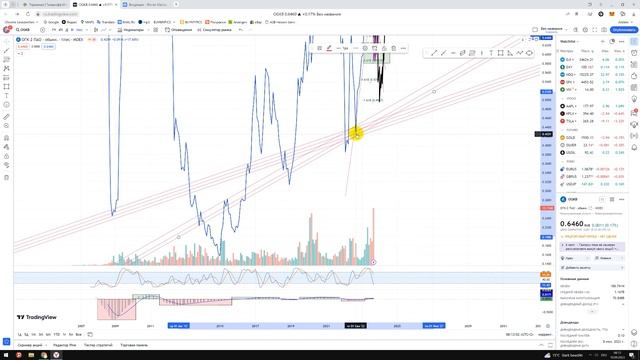This screenshot has width=640, height=360.
Task: Switch chart to fullscreen mode
Action: click(x=594, y=30)
